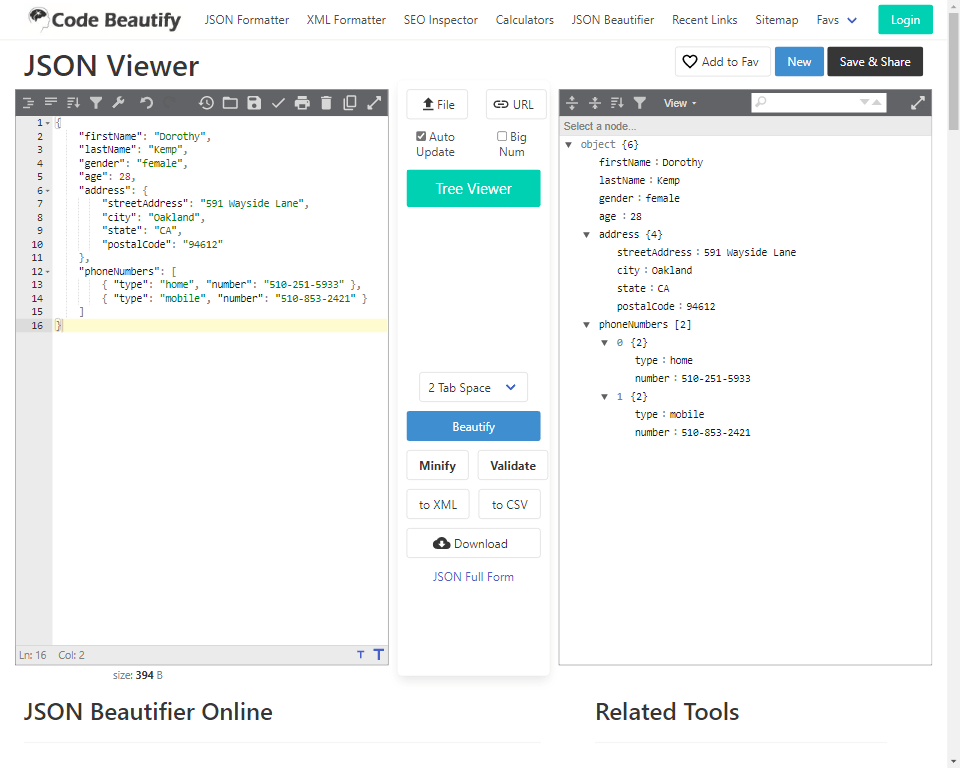Switch to the XML Formatter page
Viewport: 960px width, 768px height.
coord(346,19)
